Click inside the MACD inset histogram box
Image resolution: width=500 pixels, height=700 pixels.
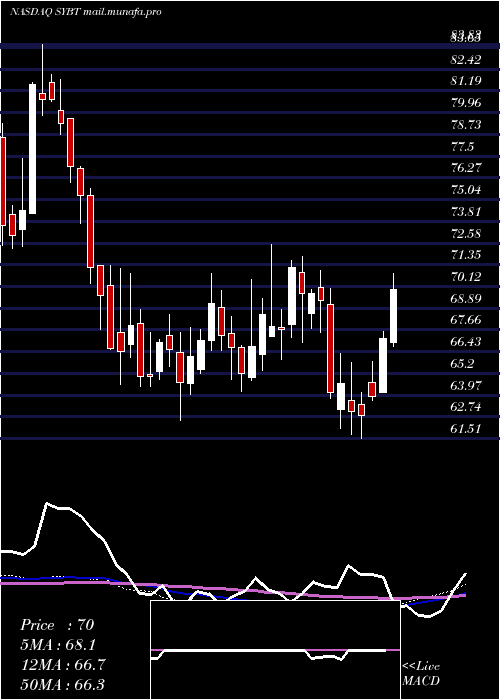[x=275, y=650]
